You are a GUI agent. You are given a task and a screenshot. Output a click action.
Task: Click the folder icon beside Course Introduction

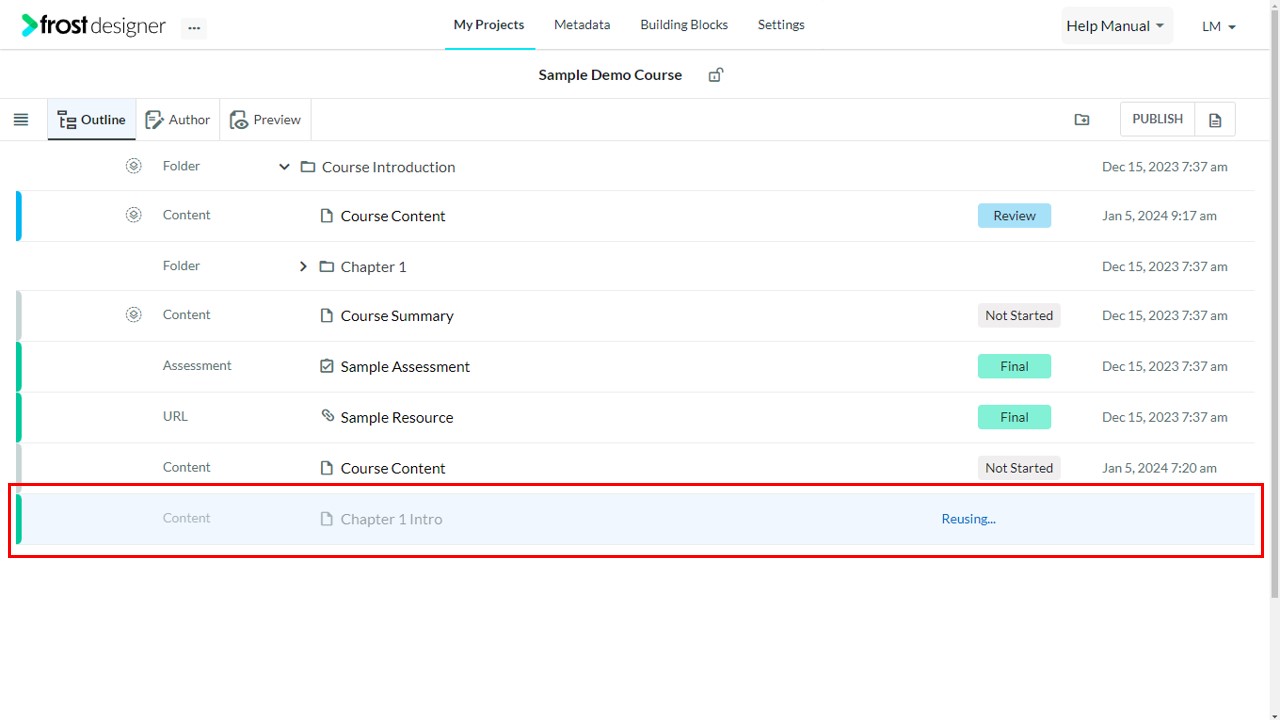pyautogui.click(x=308, y=167)
